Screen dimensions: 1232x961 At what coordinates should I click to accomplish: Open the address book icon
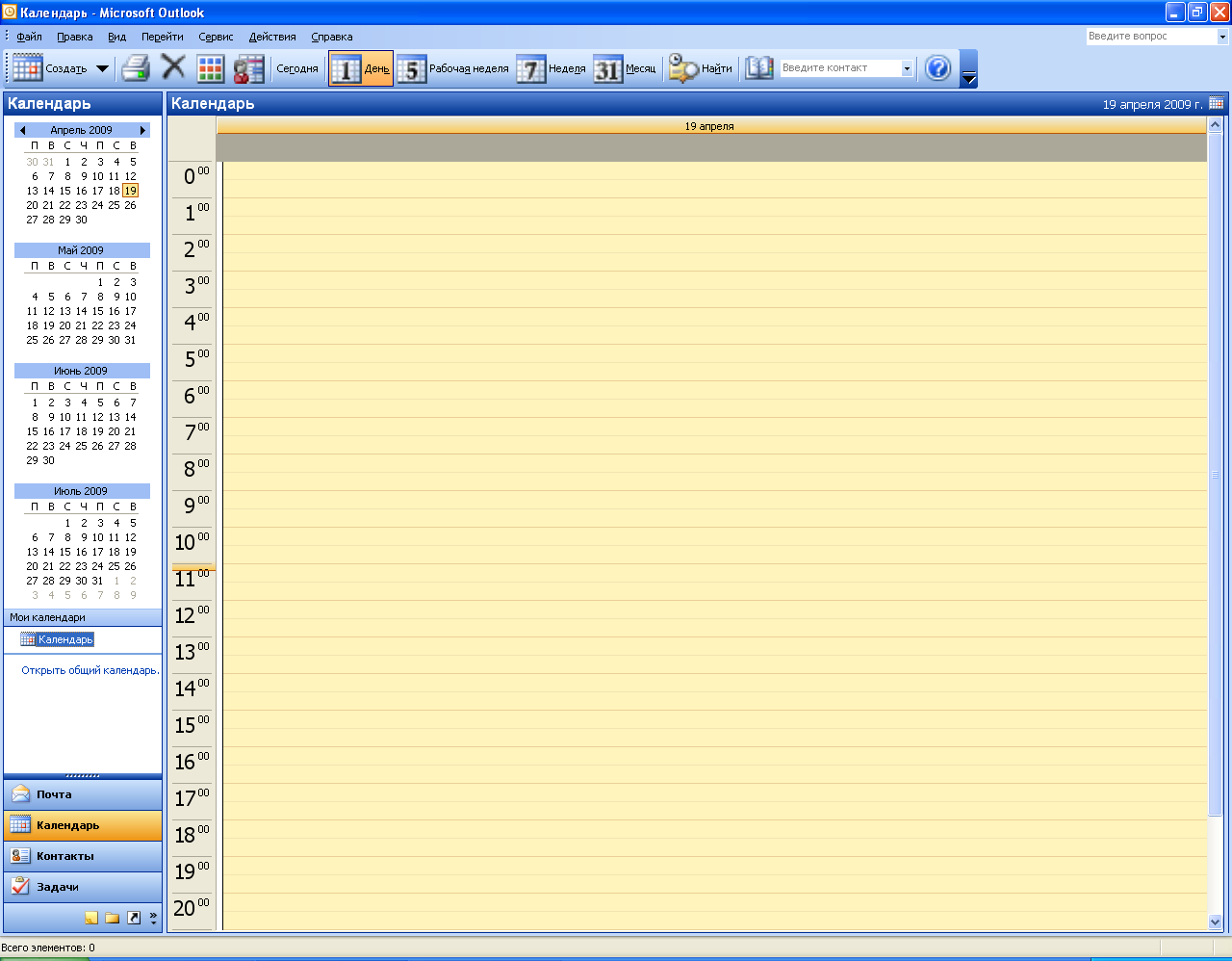coord(759,67)
